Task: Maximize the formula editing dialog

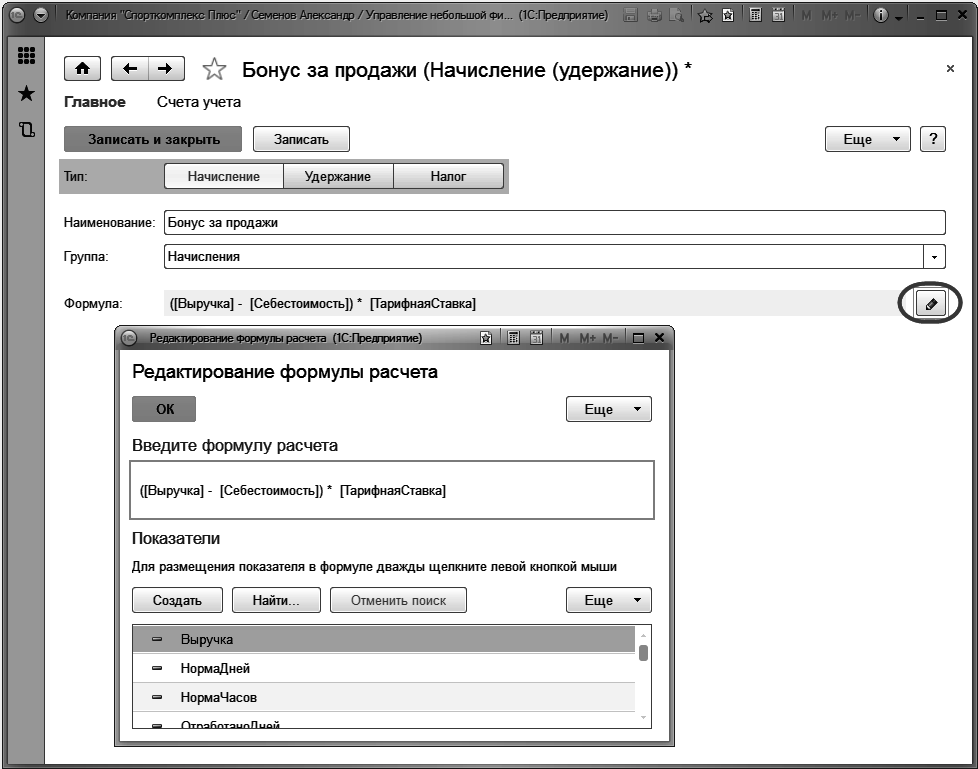Action: coord(638,338)
